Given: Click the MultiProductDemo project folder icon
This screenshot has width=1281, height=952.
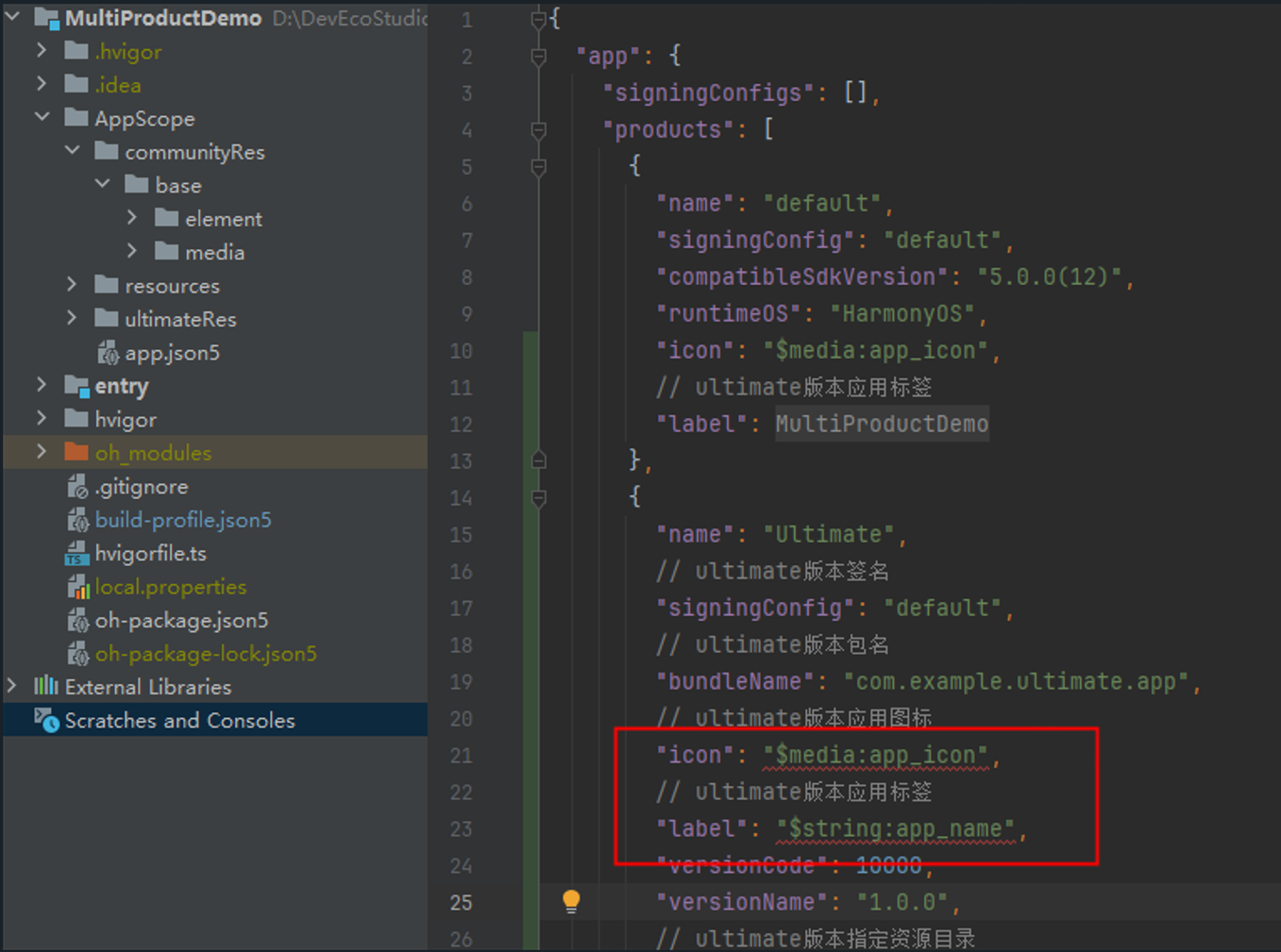Looking at the screenshot, I should click(x=46, y=18).
